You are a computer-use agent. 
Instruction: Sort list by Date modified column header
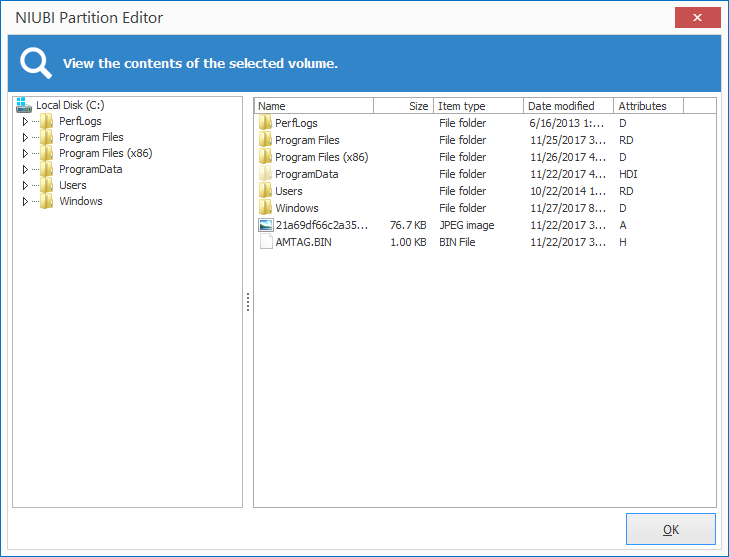point(569,106)
